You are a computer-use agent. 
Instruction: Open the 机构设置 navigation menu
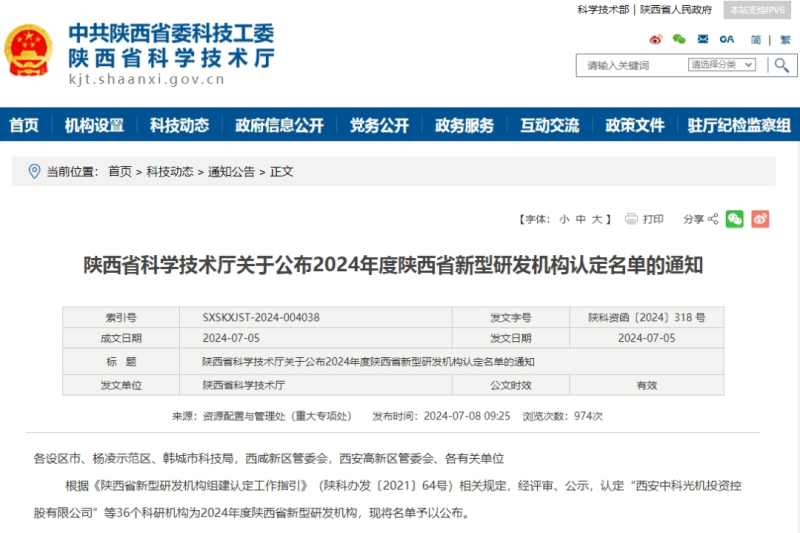coord(94,126)
